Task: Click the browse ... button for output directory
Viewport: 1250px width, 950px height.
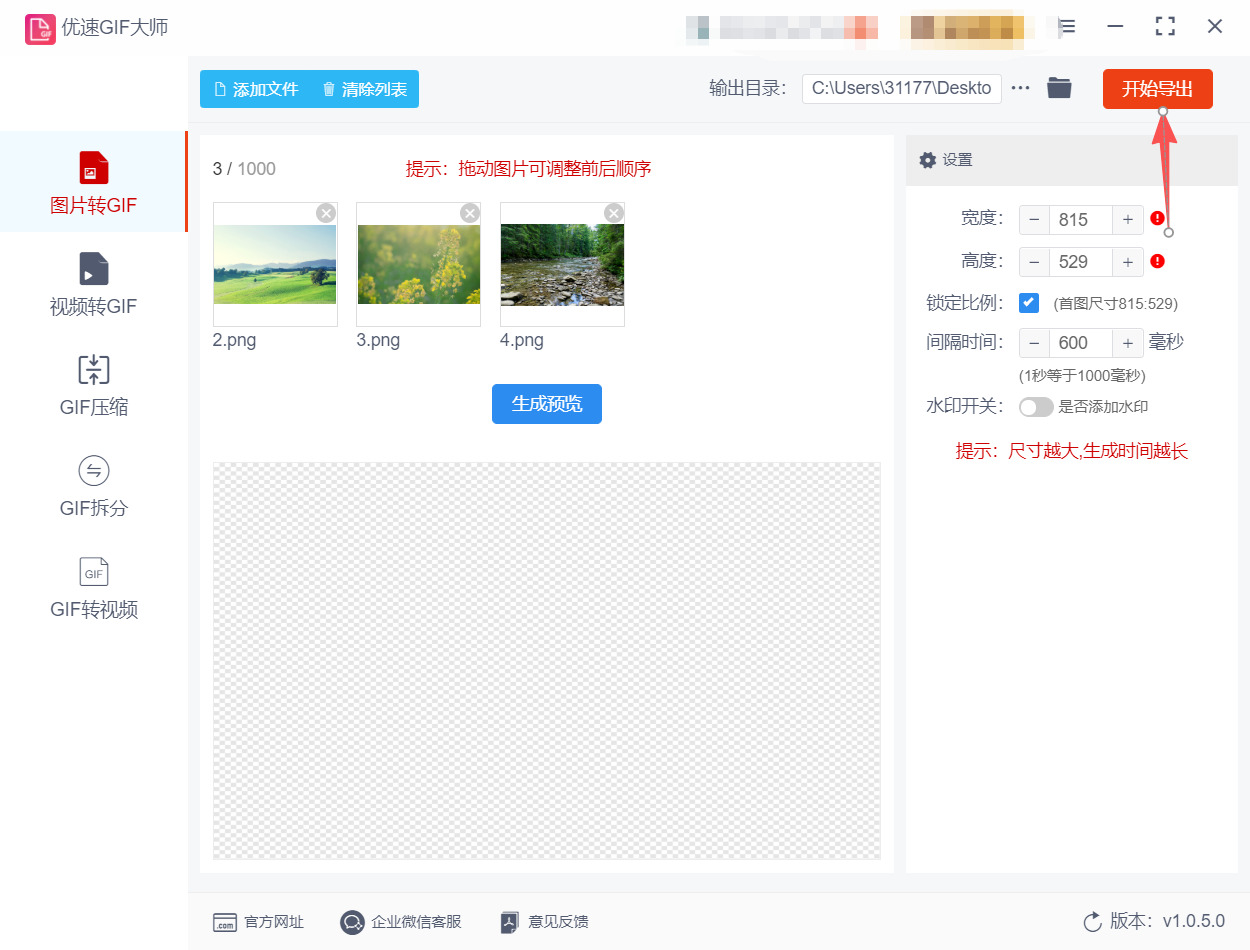Action: click(x=1020, y=88)
